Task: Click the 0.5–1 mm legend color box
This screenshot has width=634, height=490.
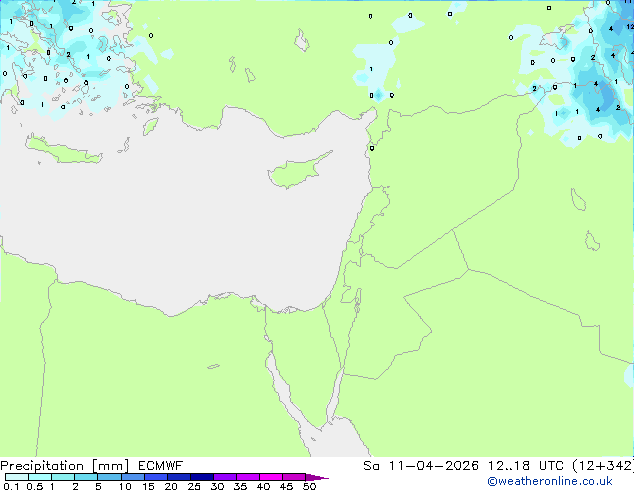Action: click(x=40, y=477)
